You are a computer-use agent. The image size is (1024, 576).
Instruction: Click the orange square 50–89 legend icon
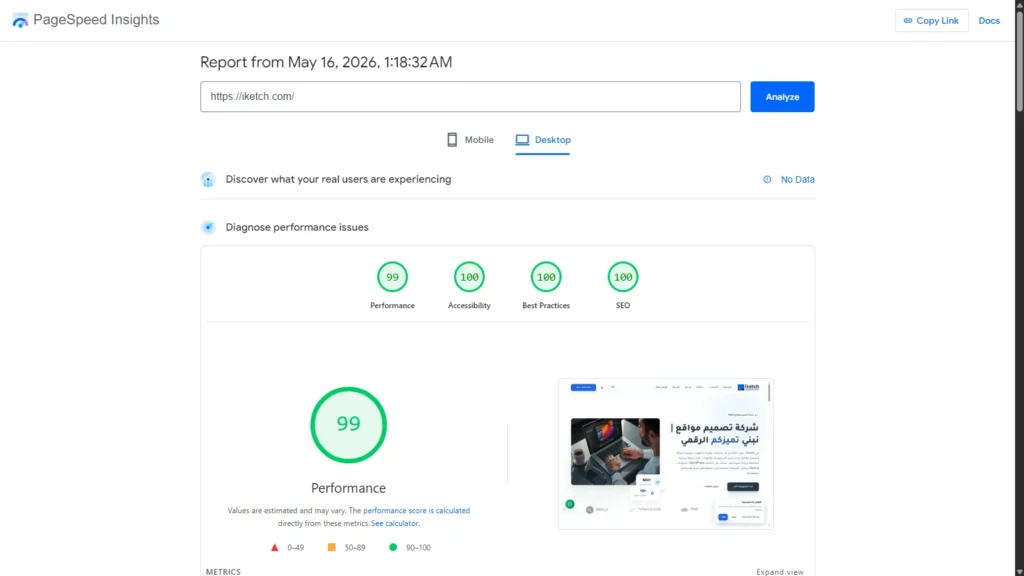332,547
